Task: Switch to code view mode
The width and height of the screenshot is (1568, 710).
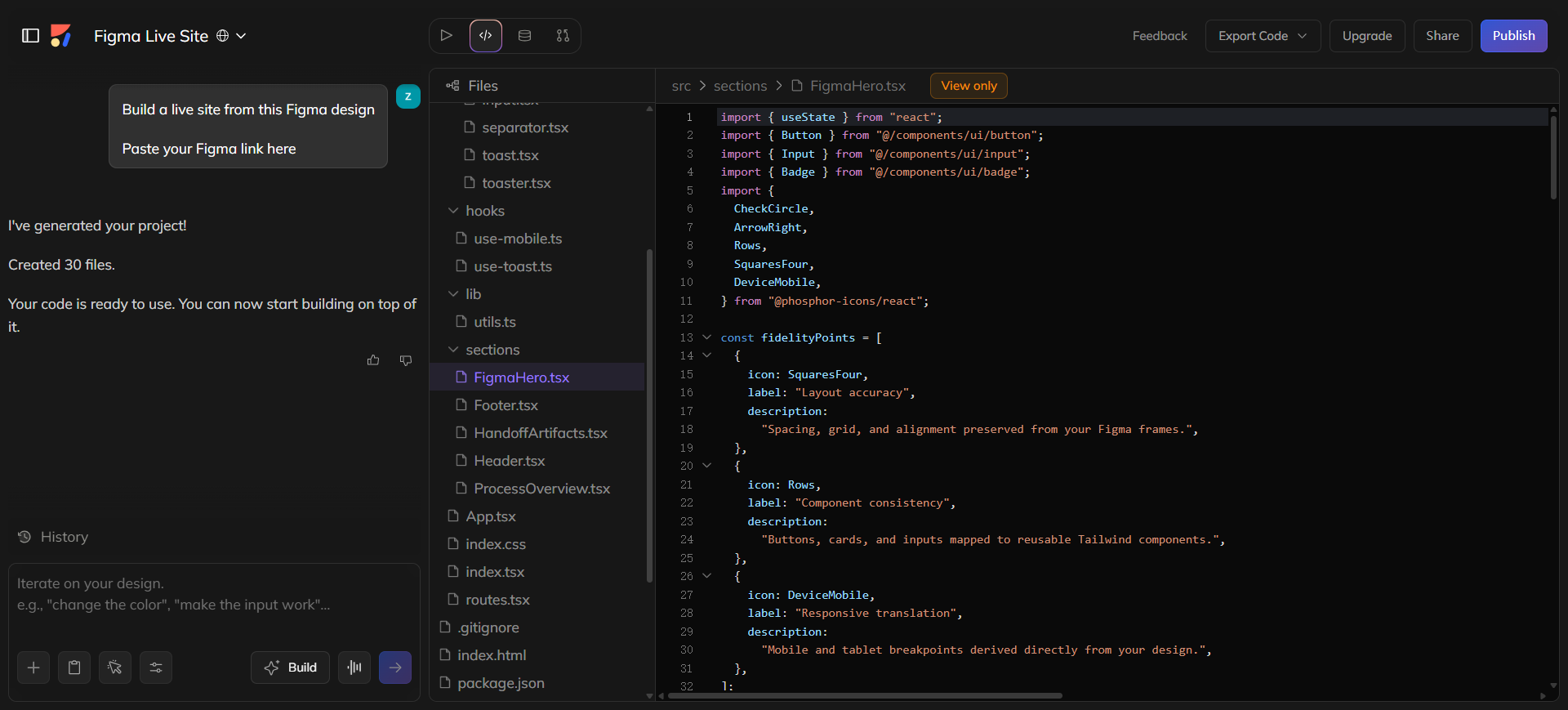Action: (x=486, y=36)
